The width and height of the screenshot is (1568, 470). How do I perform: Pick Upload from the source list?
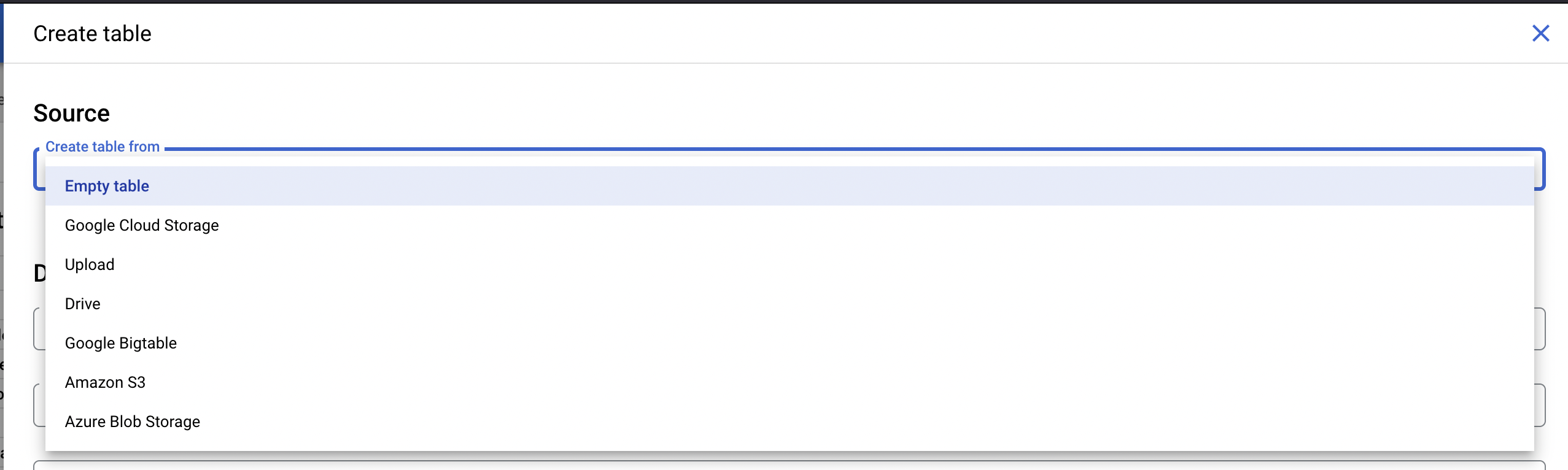[x=90, y=264]
